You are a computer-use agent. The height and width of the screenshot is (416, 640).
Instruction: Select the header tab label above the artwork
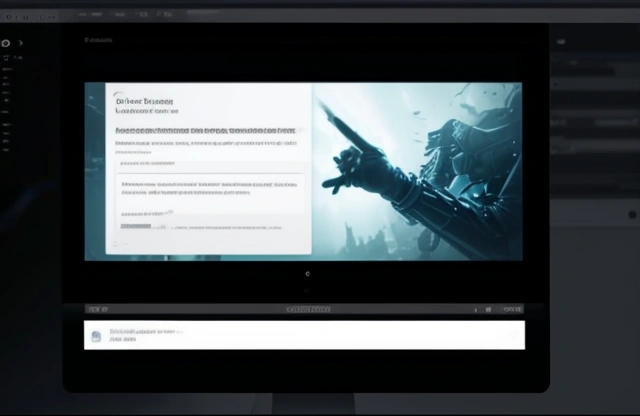point(99,41)
